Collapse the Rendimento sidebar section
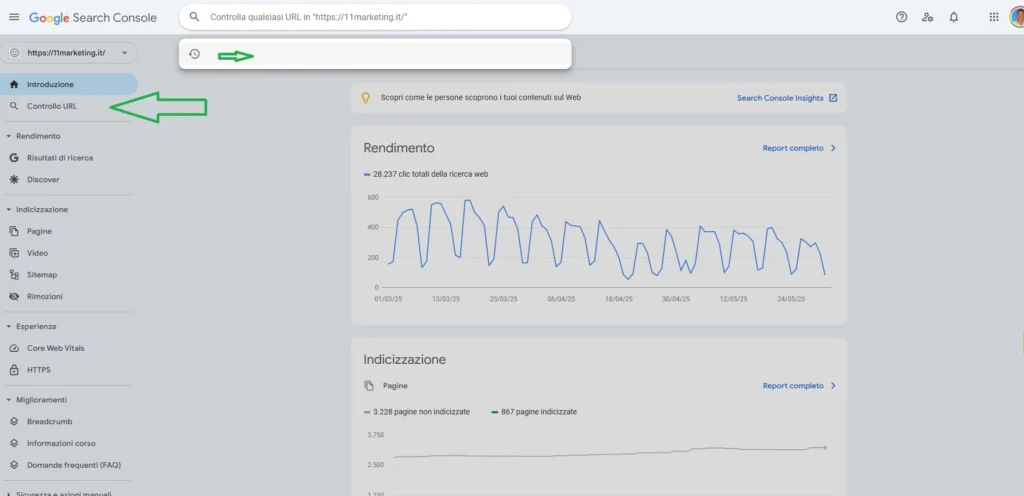The width and height of the screenshot is (1024, 496). click(x=9, y=136)
